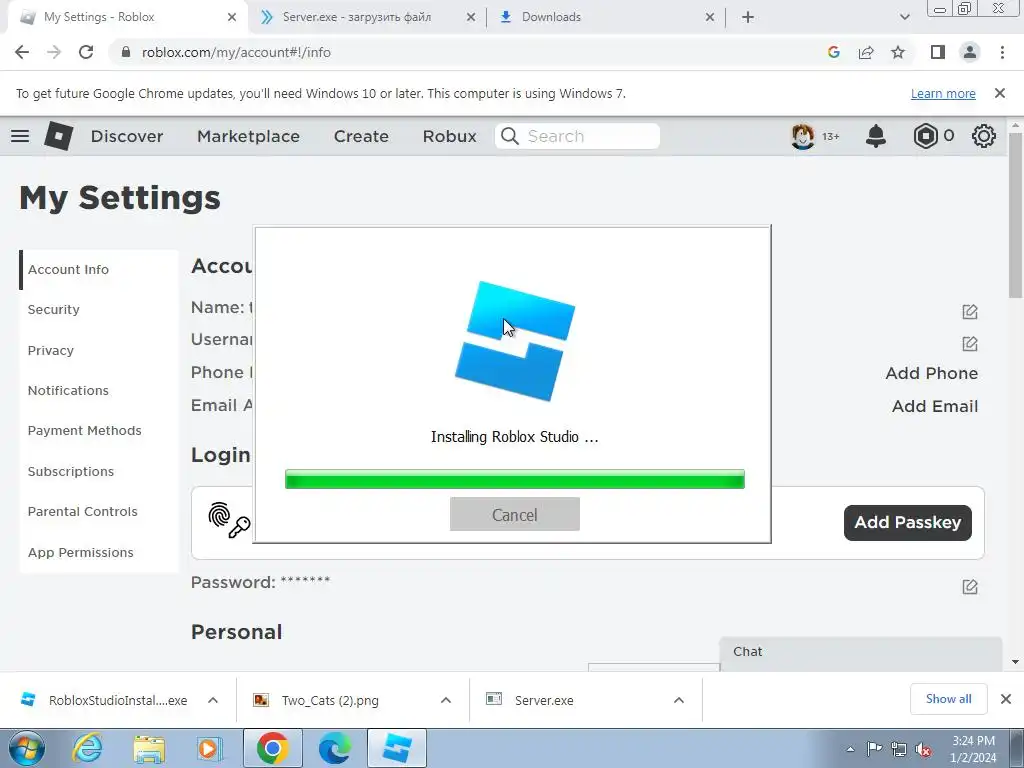Click Add Phone link
This screenshot has height=768, width=1024.
pos(932,373)
